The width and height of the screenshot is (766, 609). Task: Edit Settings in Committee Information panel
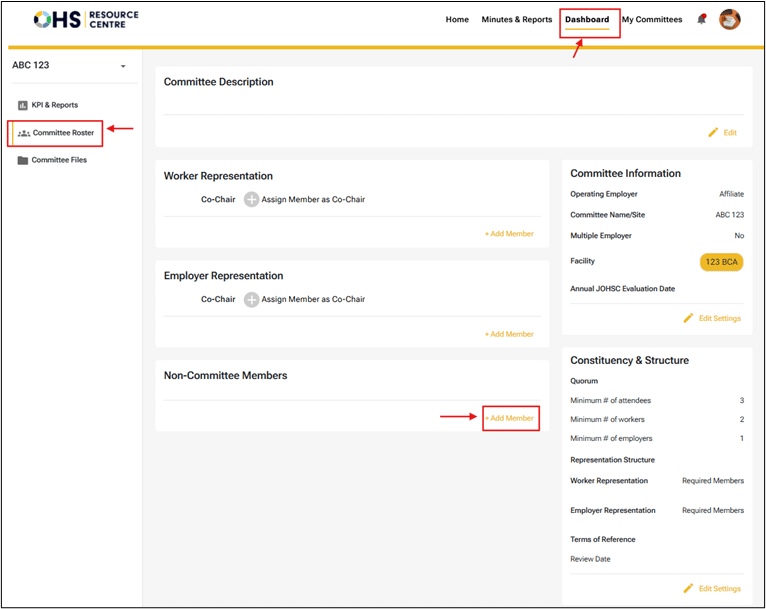[x=712, y=318]
